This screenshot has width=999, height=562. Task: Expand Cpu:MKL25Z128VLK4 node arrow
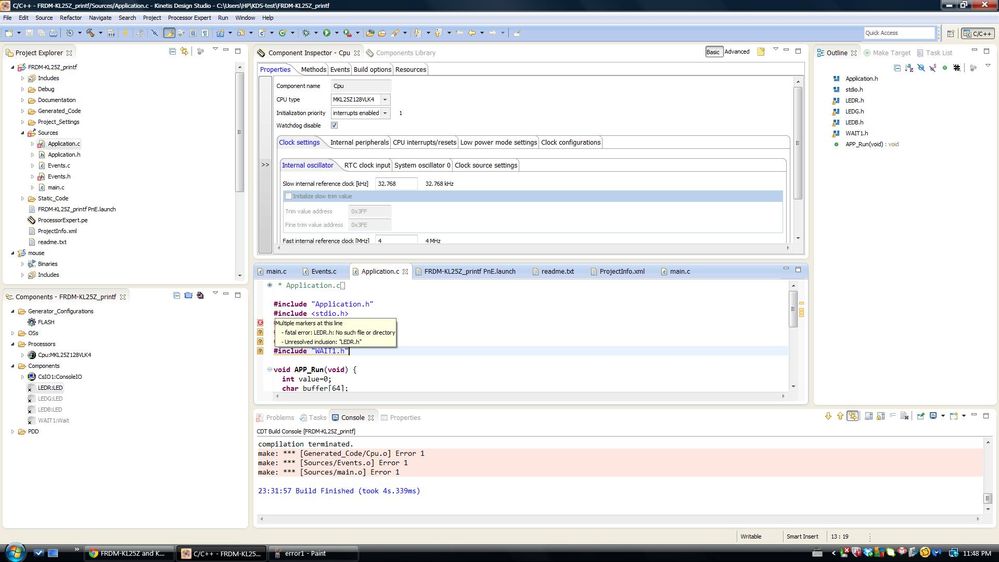coord(23,355)
